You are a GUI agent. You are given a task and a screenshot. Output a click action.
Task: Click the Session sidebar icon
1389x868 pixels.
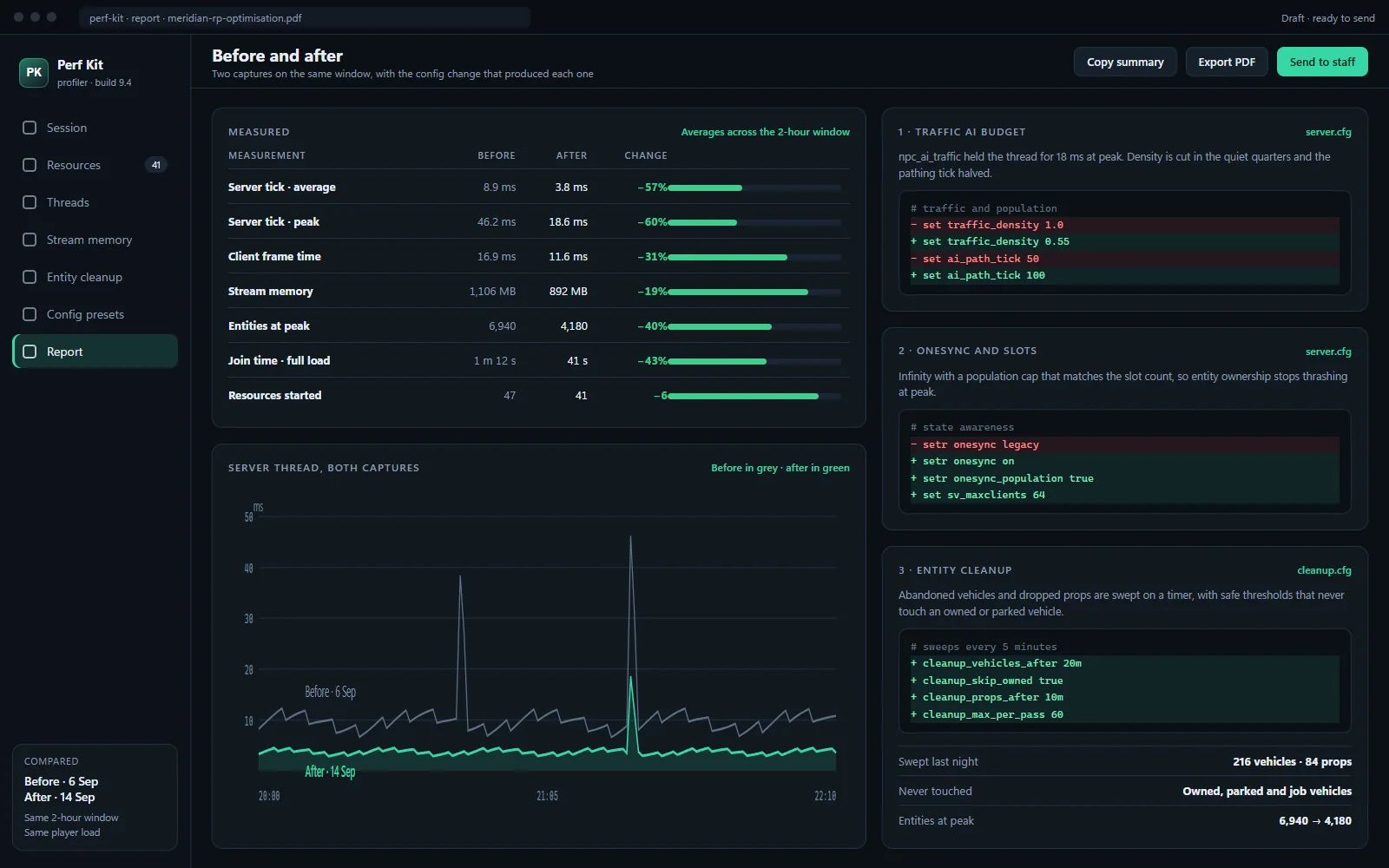click(x=30, y=128)
